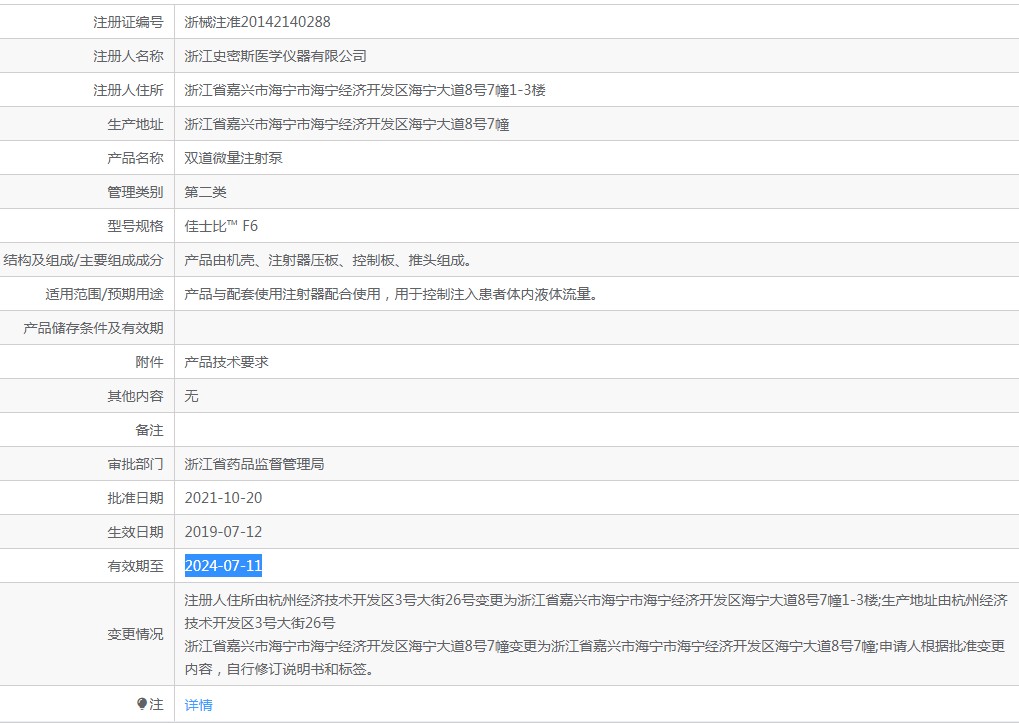Click the change text line ending 申请人根据批准变更
This screenshot has width=1019, height=723.
595,646
